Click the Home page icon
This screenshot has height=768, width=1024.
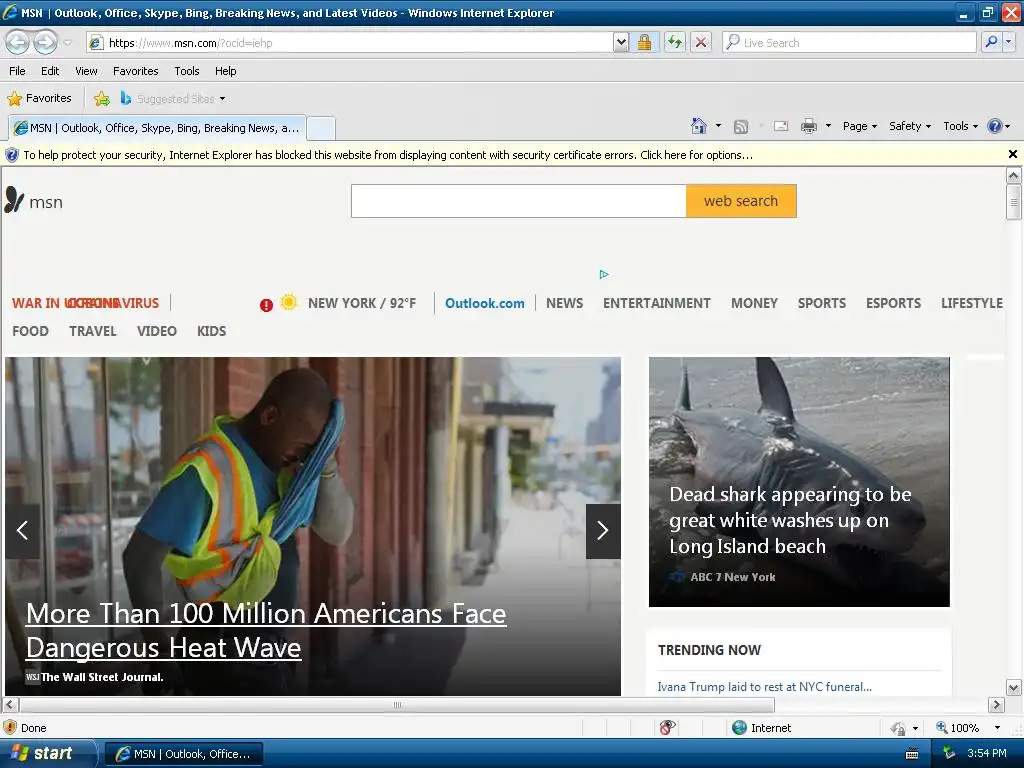[699, 126]
